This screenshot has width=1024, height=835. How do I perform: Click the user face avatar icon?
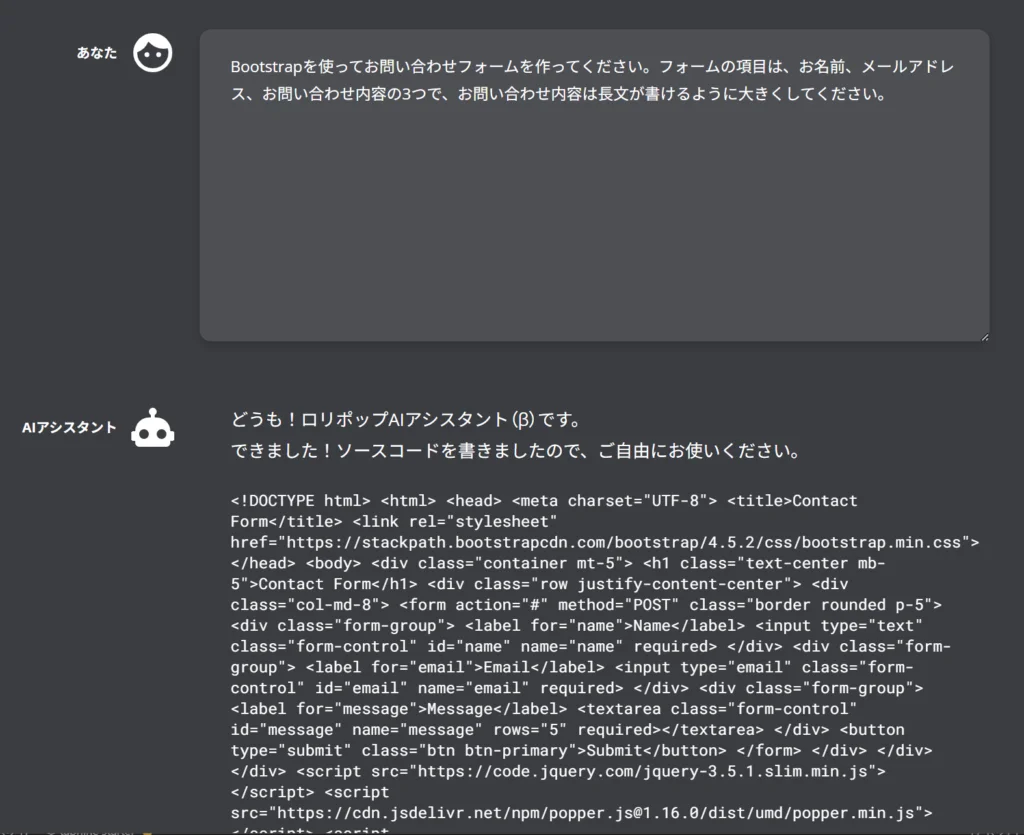(x=152, y=53)
